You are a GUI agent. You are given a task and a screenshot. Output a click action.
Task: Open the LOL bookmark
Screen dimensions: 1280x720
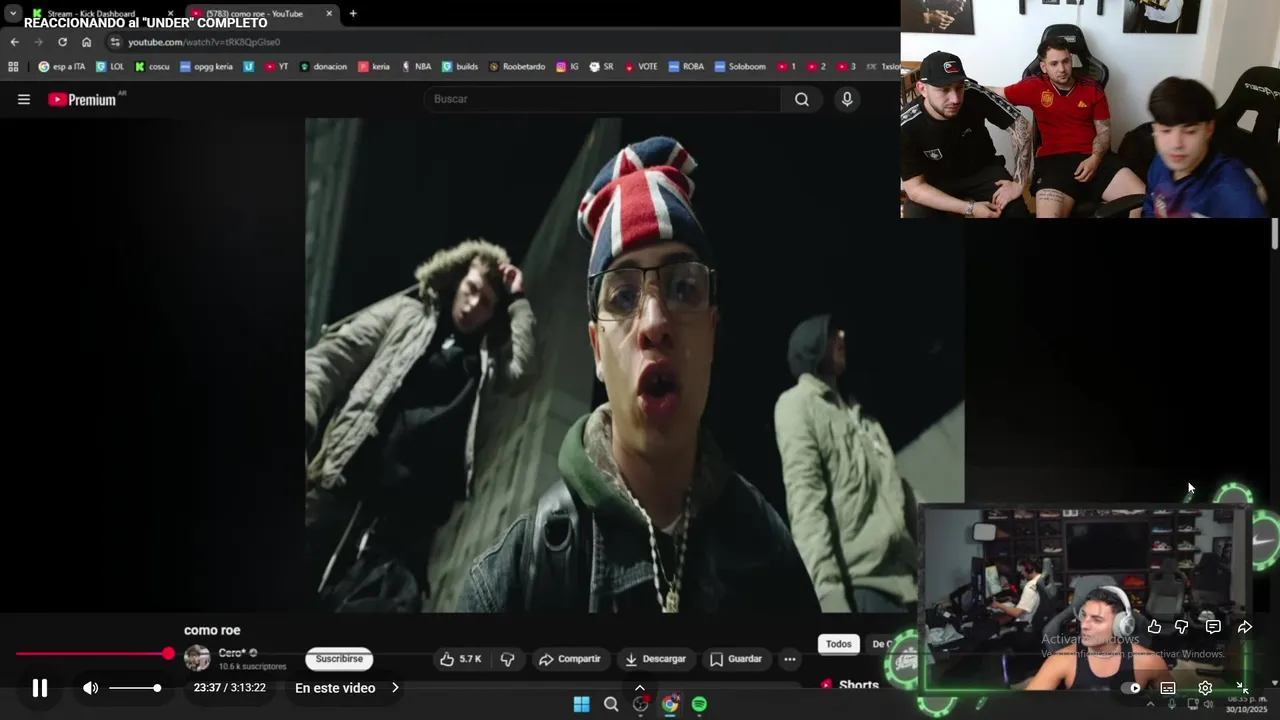click(110, 67)
